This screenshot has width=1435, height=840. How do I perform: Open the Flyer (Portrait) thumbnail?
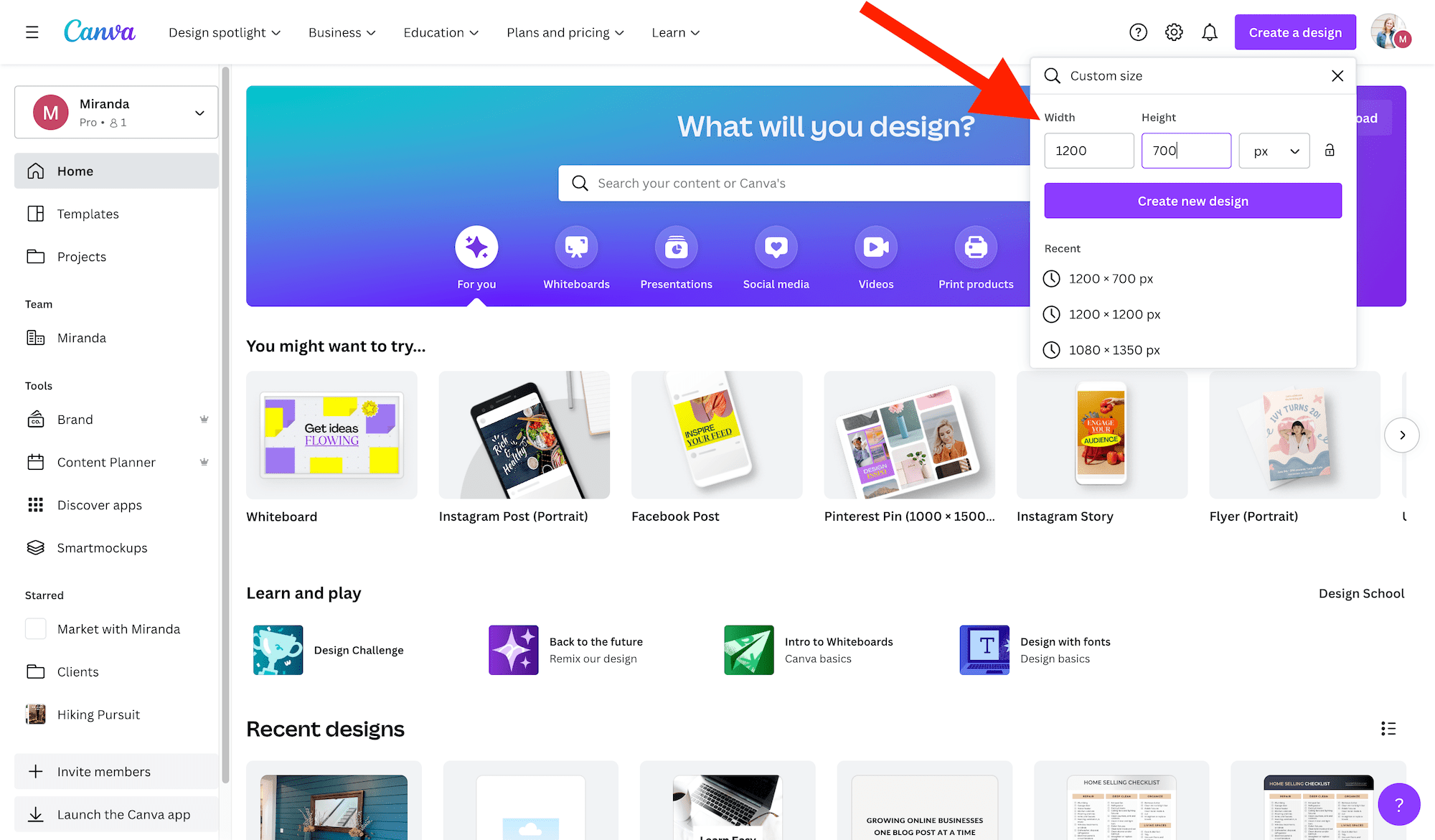1294,435
